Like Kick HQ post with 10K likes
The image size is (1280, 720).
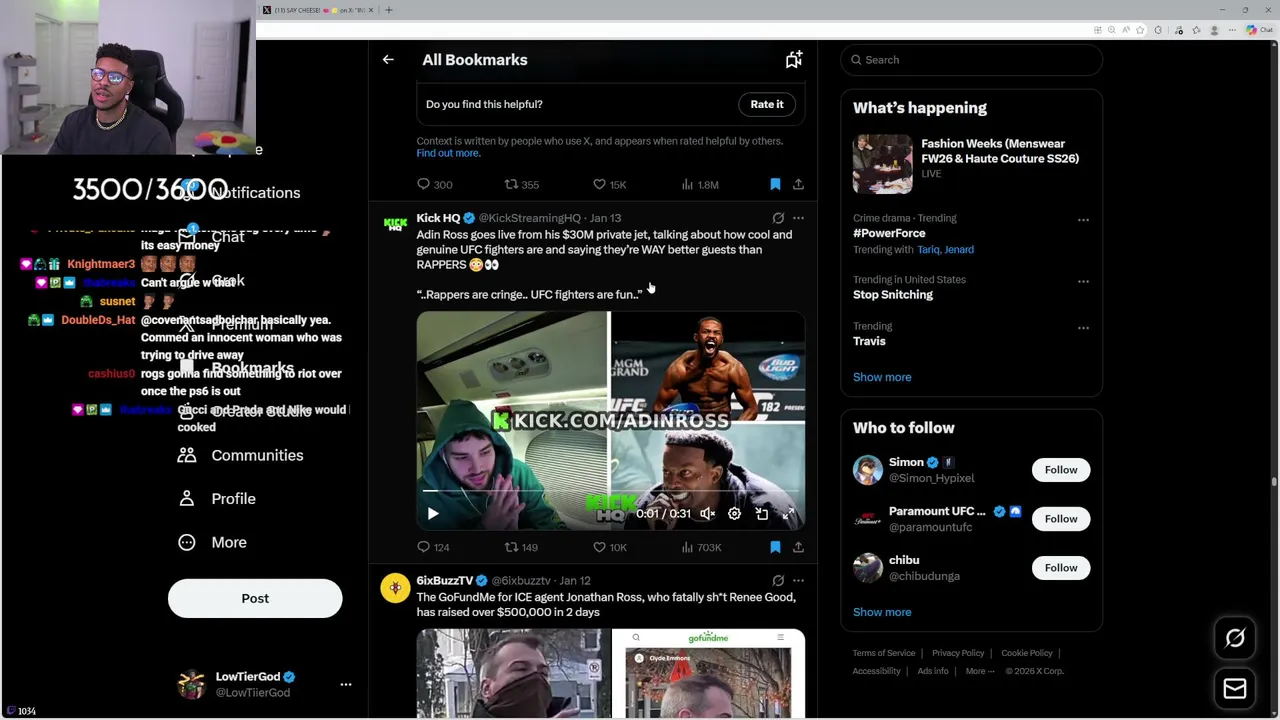[x=609, y=548]
